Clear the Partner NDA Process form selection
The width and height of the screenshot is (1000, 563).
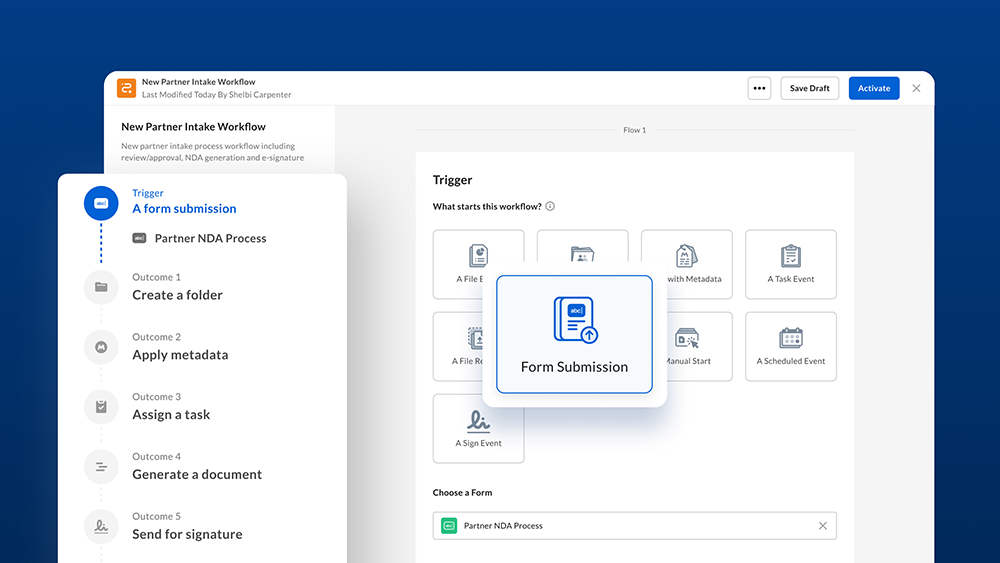click(823, 526)
